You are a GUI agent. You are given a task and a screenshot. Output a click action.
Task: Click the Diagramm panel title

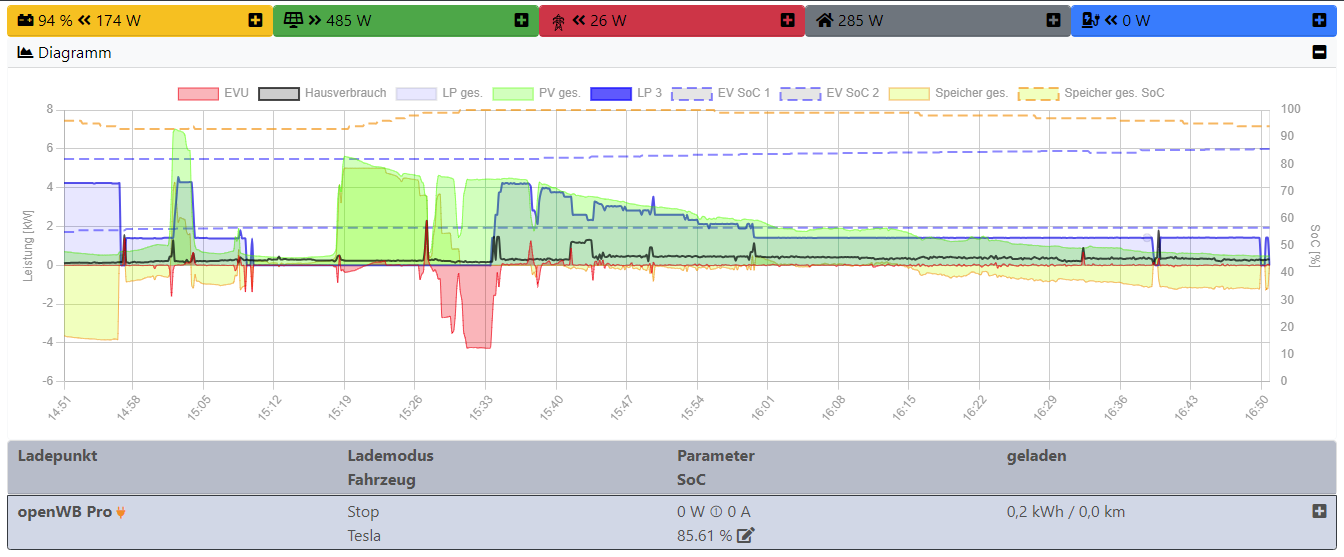coord(75,53)
